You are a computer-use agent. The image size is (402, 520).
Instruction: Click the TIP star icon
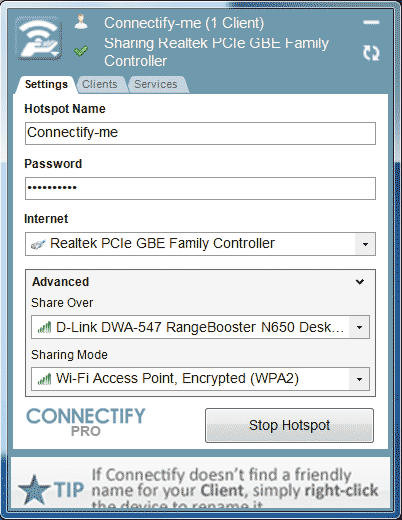coord(34,489)
